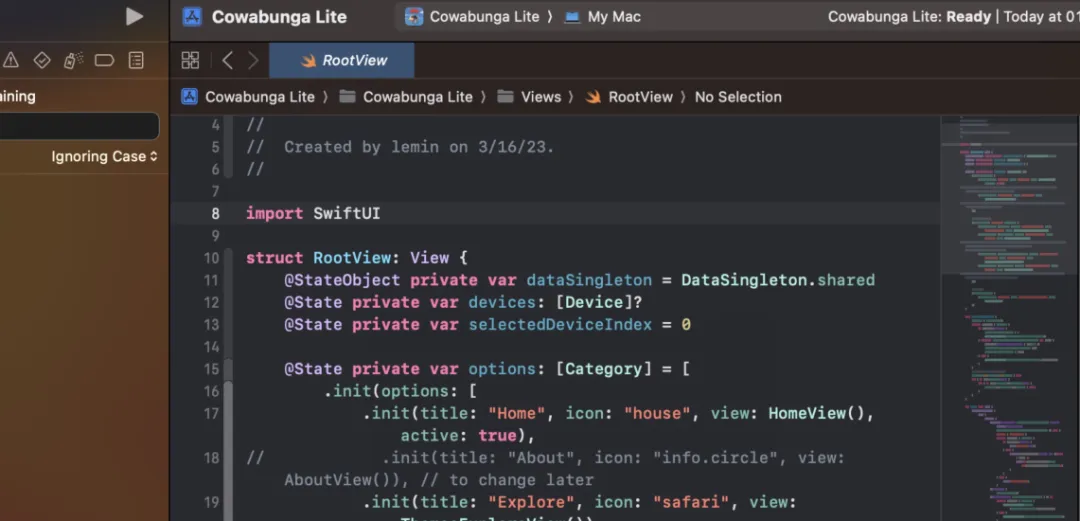Viewport: 1080px width, 521px height.
Task: Open the Report navigator icon
Action: (x=136, y=61)
